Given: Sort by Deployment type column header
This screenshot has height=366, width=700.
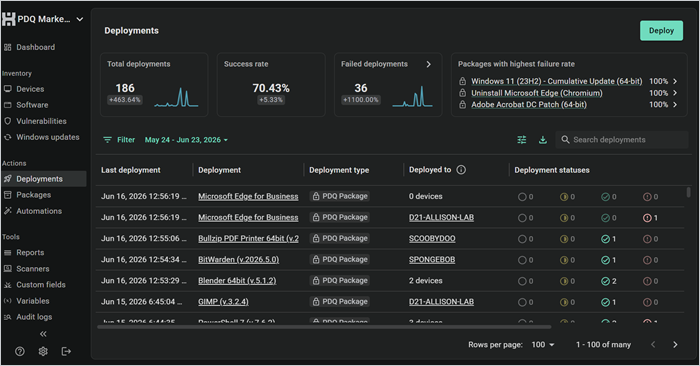Looking at the screenshot, I should click(339, 170).
